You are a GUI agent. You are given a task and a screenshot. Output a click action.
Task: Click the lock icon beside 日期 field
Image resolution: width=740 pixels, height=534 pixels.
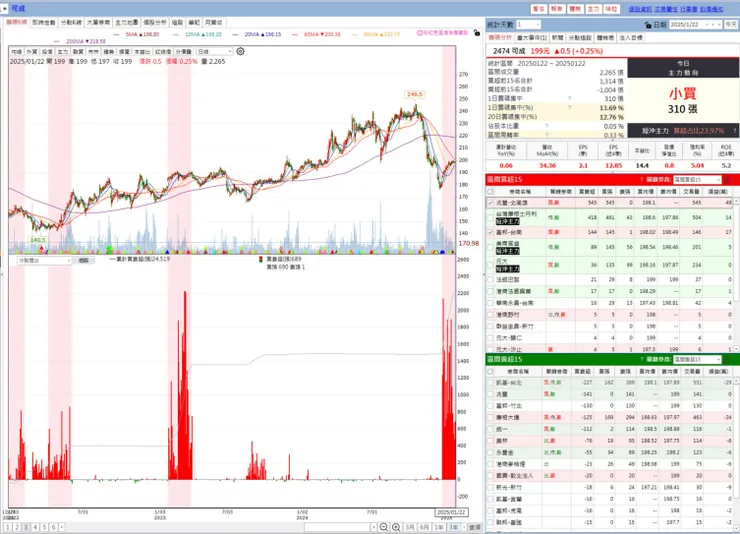(648, 25)
